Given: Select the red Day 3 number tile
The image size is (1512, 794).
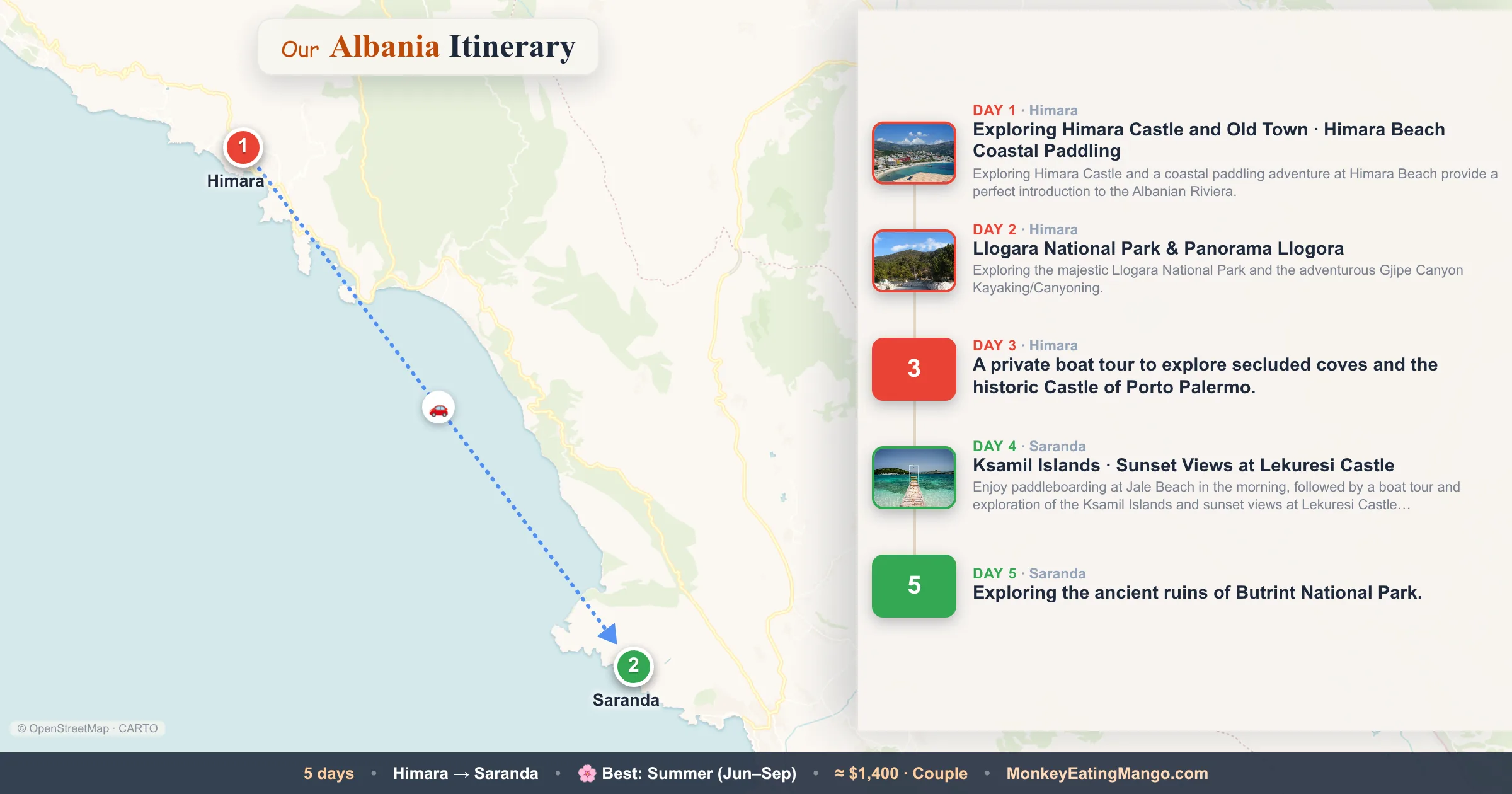Looking at the screenshot, I should [914, 369].
